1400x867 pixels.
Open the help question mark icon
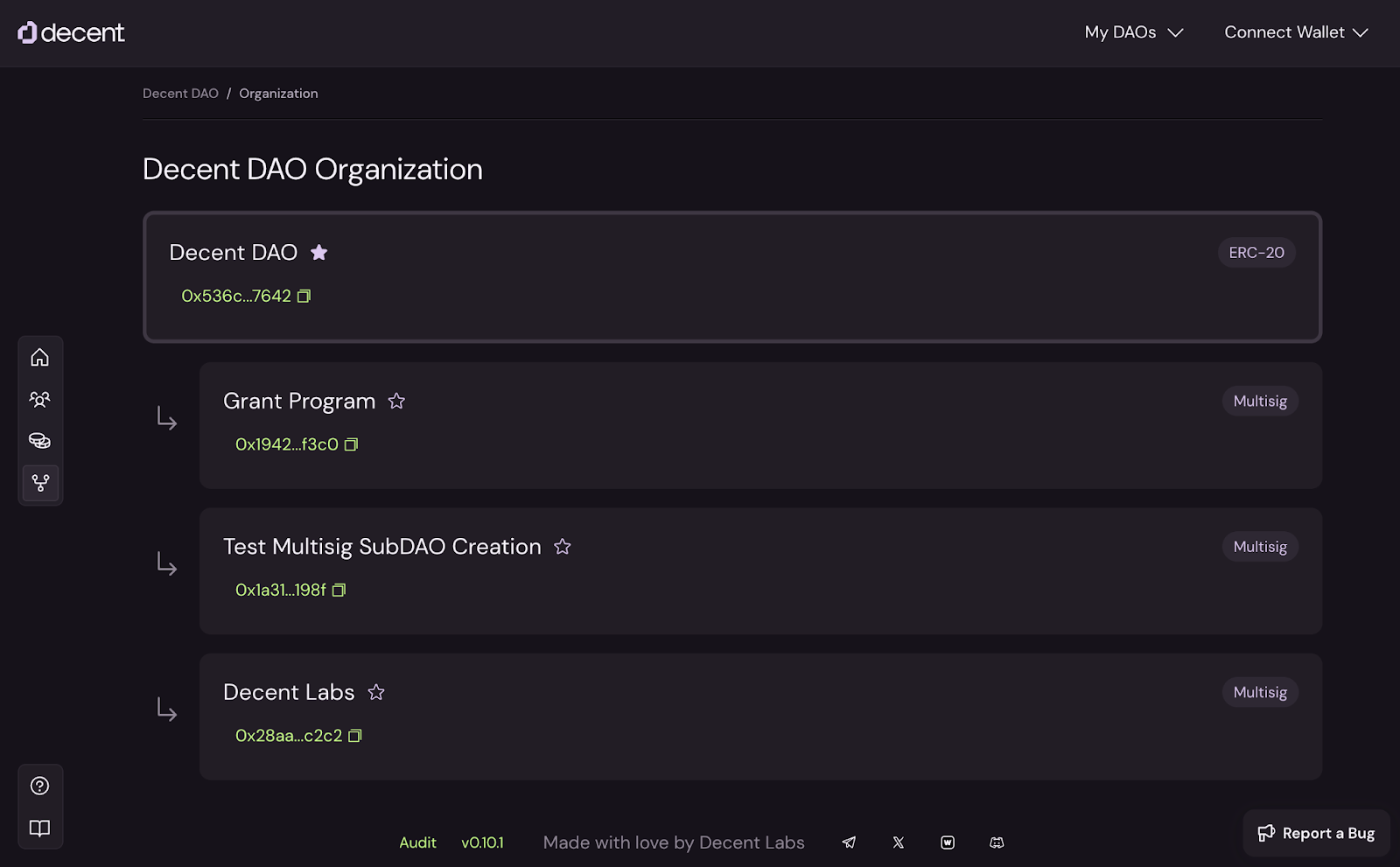point(40,786)
